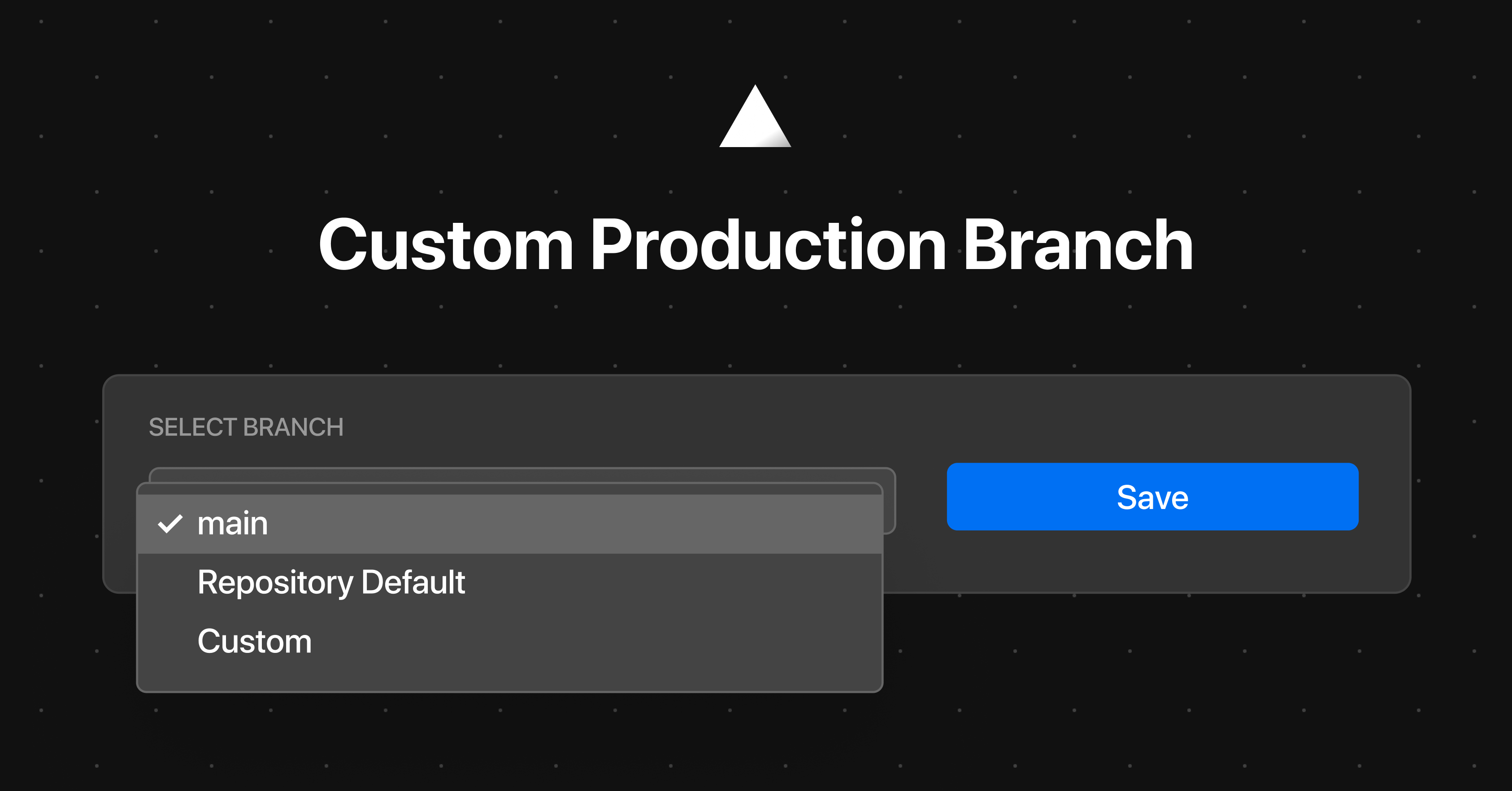Pick the Custom branch option
The image size is (1512, 791).
[x=254, y=641]
